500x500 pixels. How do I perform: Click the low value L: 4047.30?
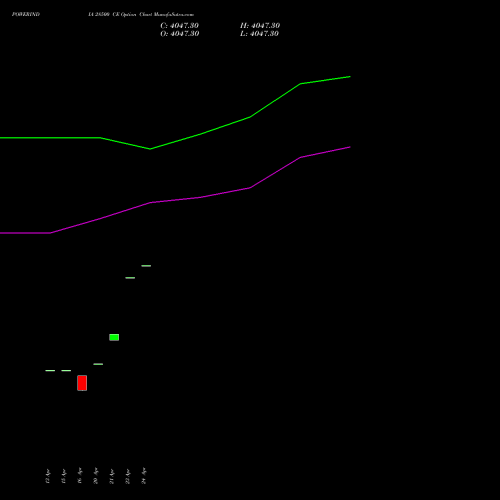click(x=259, y=34)
